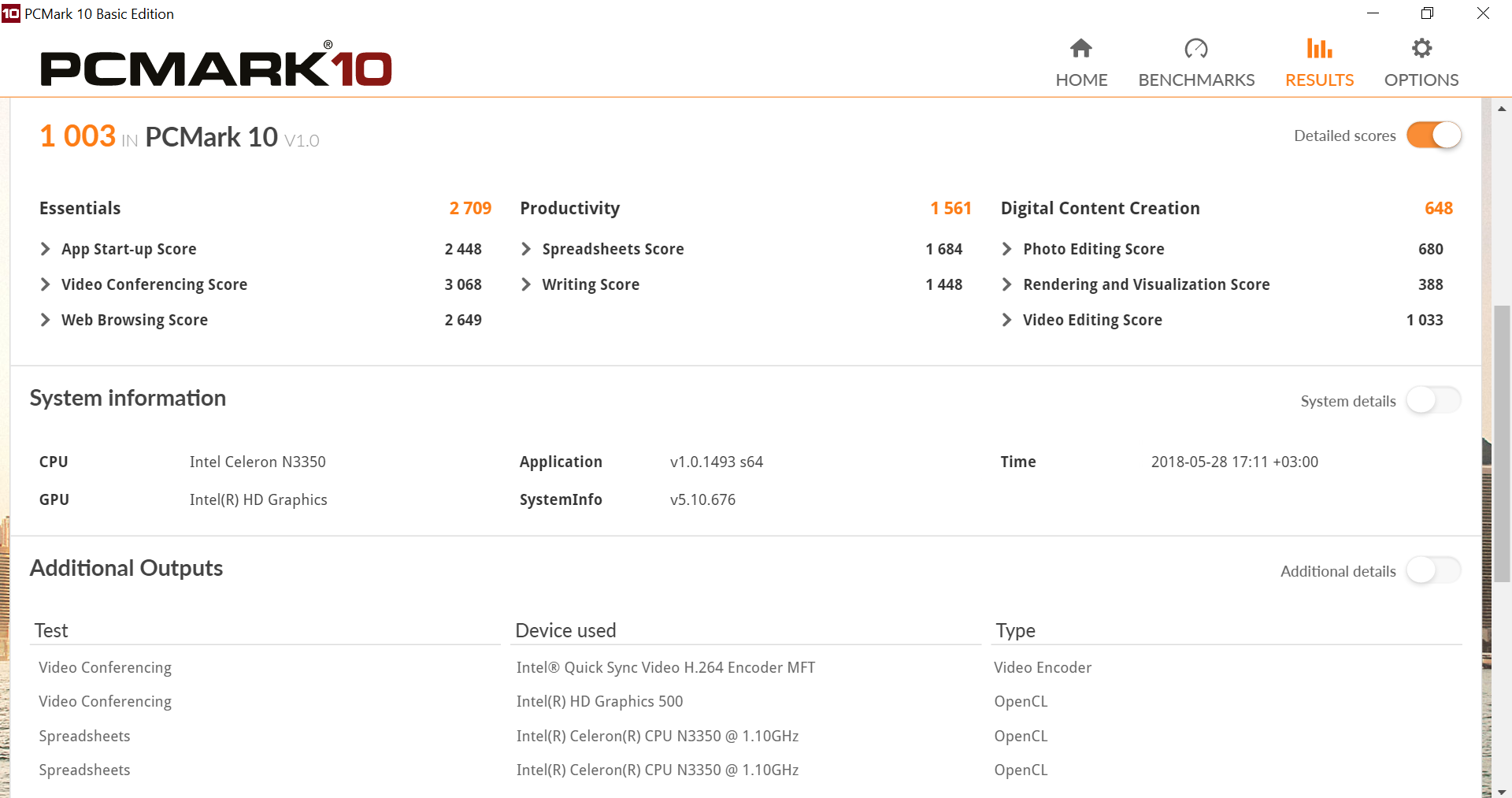Screen dimensions: 1512x798
Task: Click the Intel Celeron N3350 CPU value
Action: pyautogui.click(x=258, y=462)
